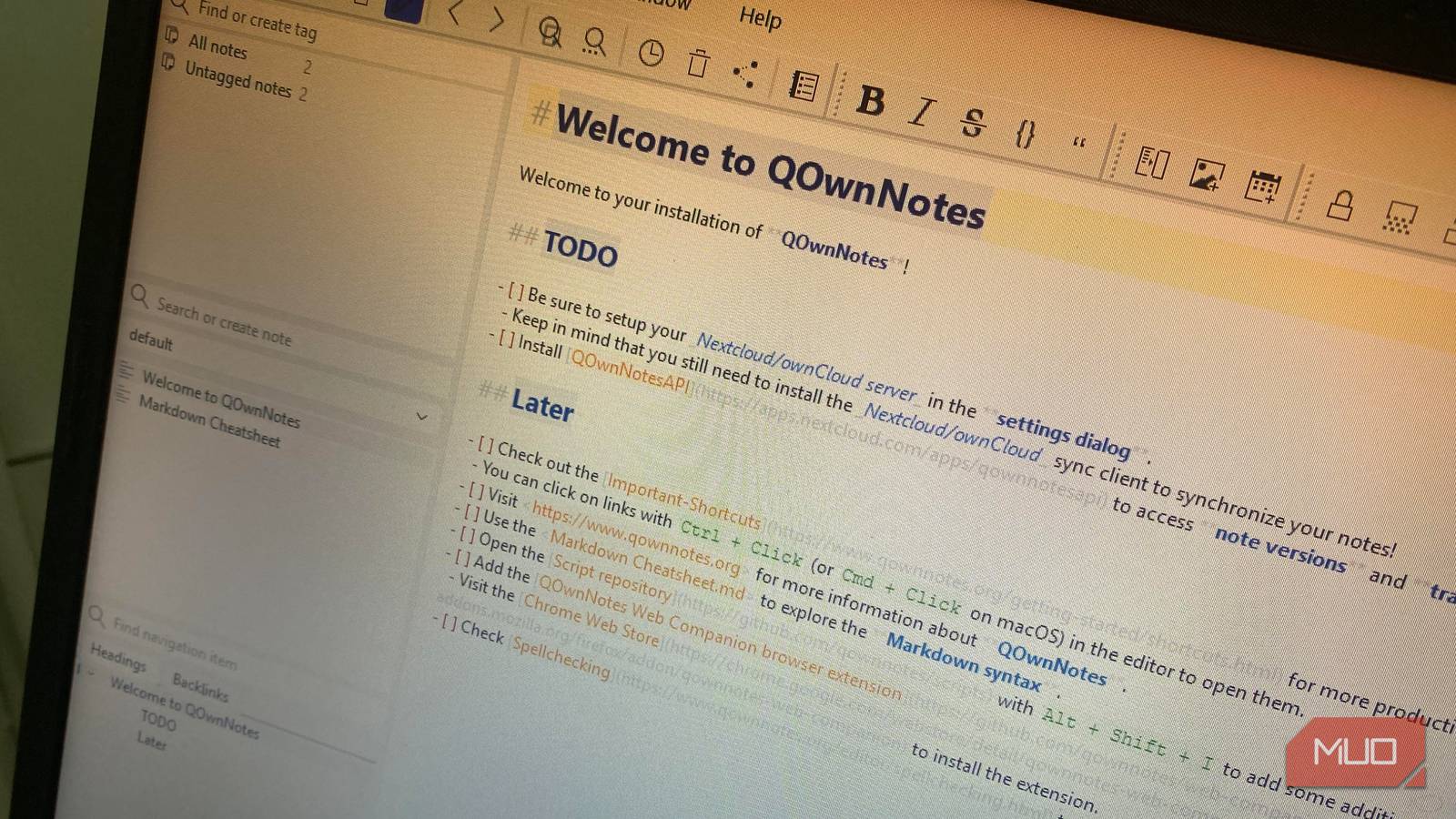Insert a code block using braces icon

coord(1025,135)
